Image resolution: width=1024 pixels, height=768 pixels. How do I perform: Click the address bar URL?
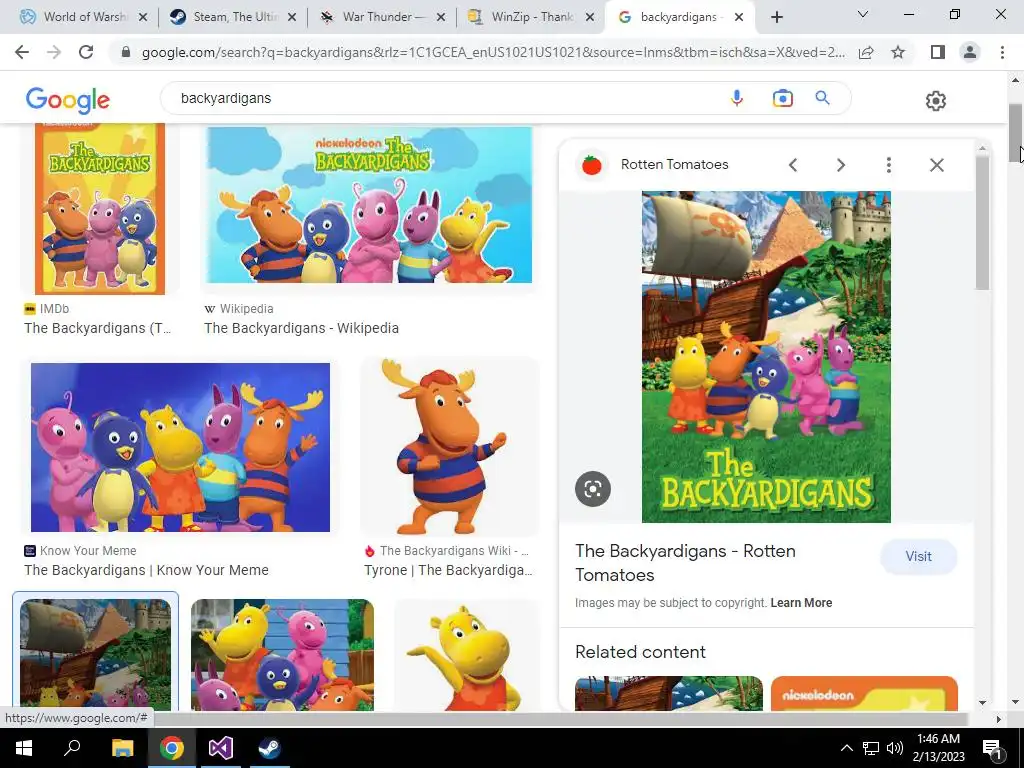(493, 52)
